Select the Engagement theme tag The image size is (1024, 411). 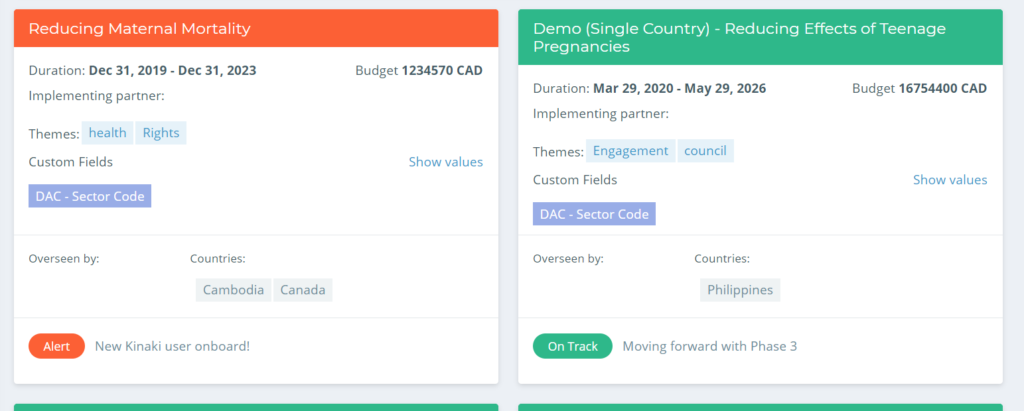(x=630, y=151)
